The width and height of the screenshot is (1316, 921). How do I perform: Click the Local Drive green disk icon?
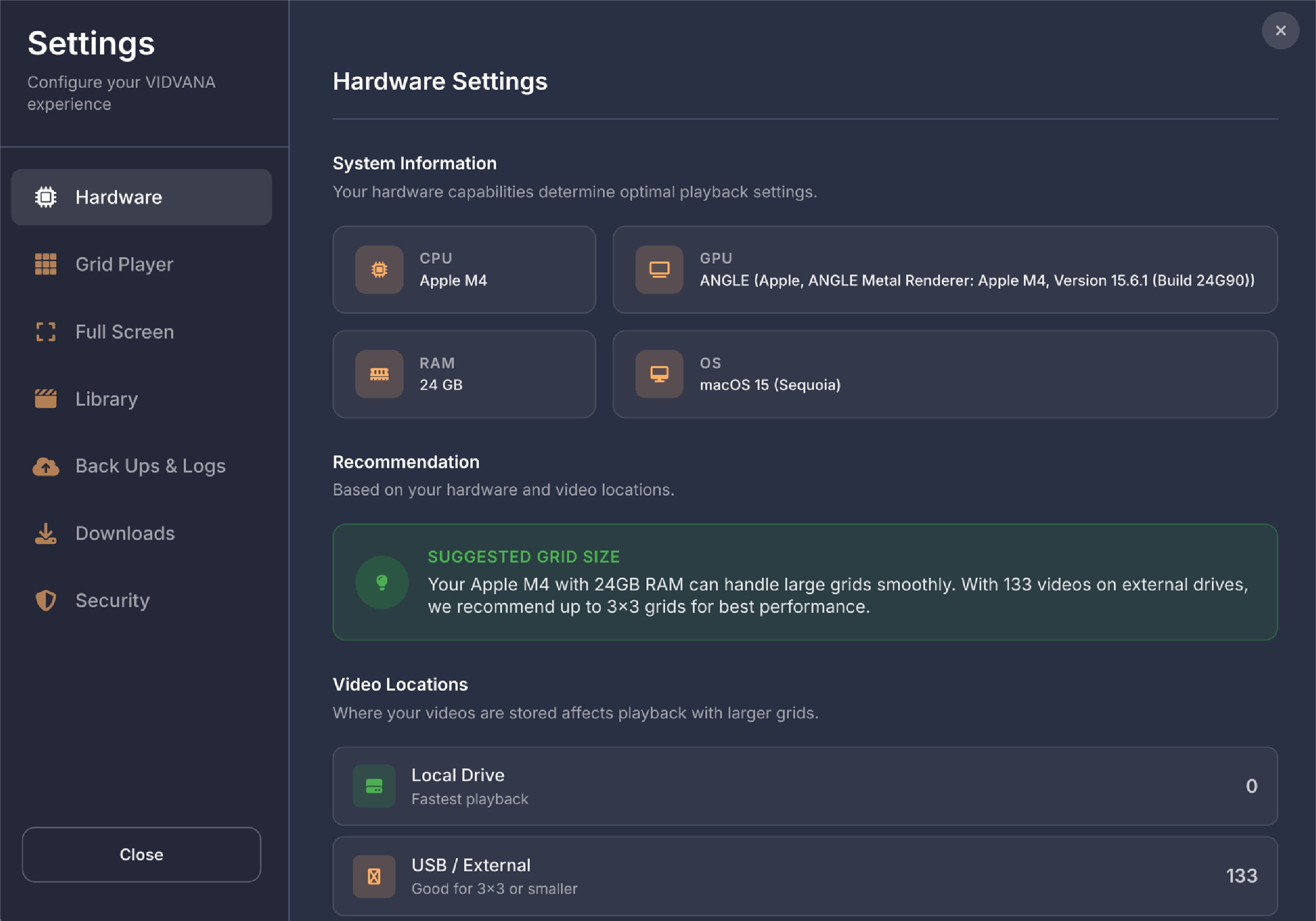point(374,786)
